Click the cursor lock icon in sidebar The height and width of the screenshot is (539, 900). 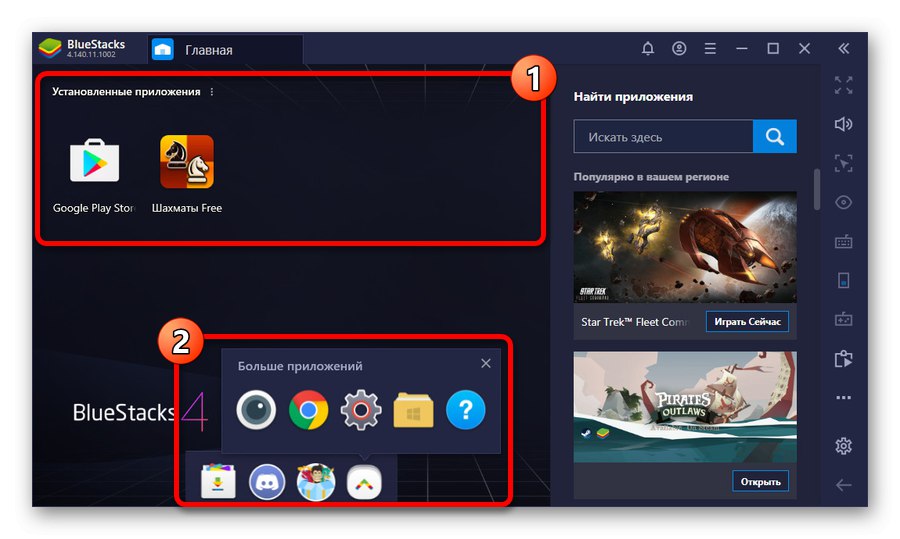(x=843, y=163)
